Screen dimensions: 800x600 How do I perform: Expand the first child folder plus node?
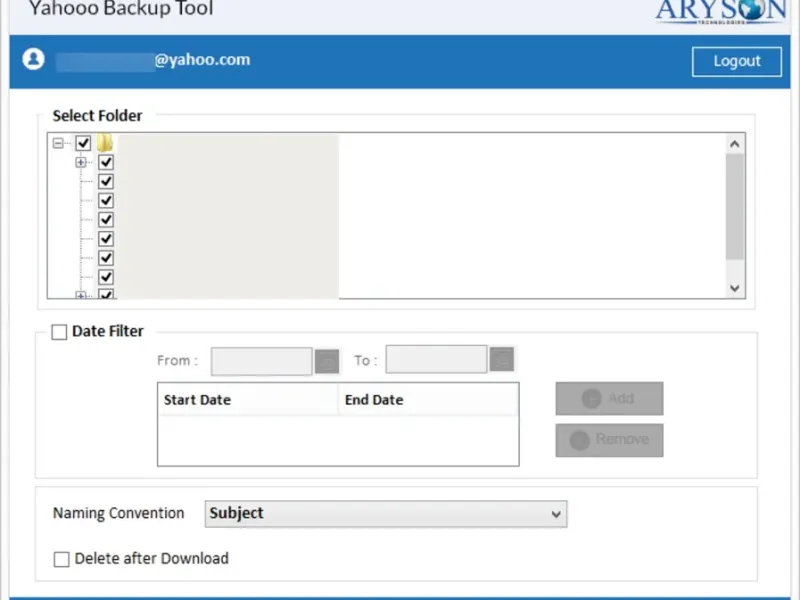[x=81, y=162]
